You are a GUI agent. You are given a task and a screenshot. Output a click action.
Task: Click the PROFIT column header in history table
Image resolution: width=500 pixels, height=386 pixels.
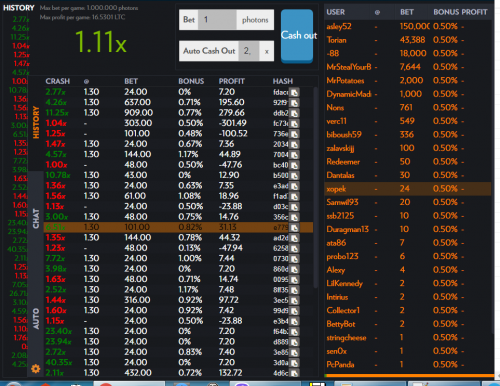[231, 81]
